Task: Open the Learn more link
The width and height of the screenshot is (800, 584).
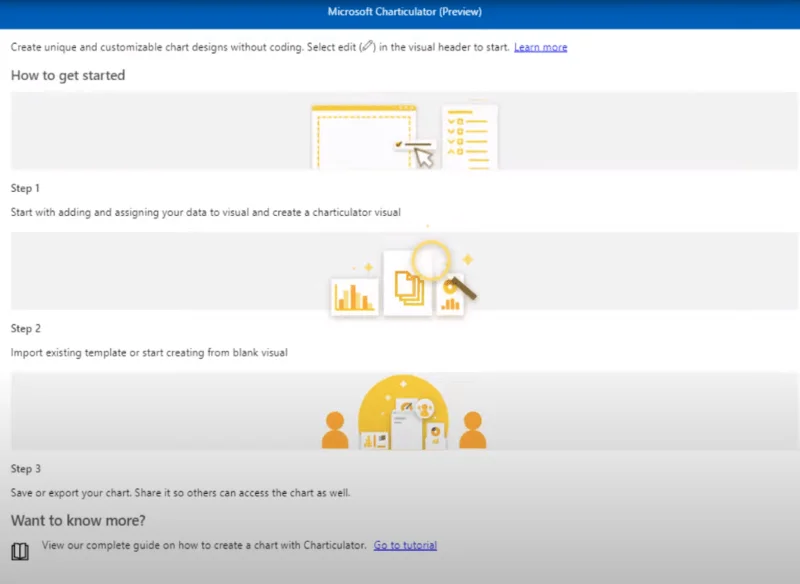Action: [x=540, y=47]
